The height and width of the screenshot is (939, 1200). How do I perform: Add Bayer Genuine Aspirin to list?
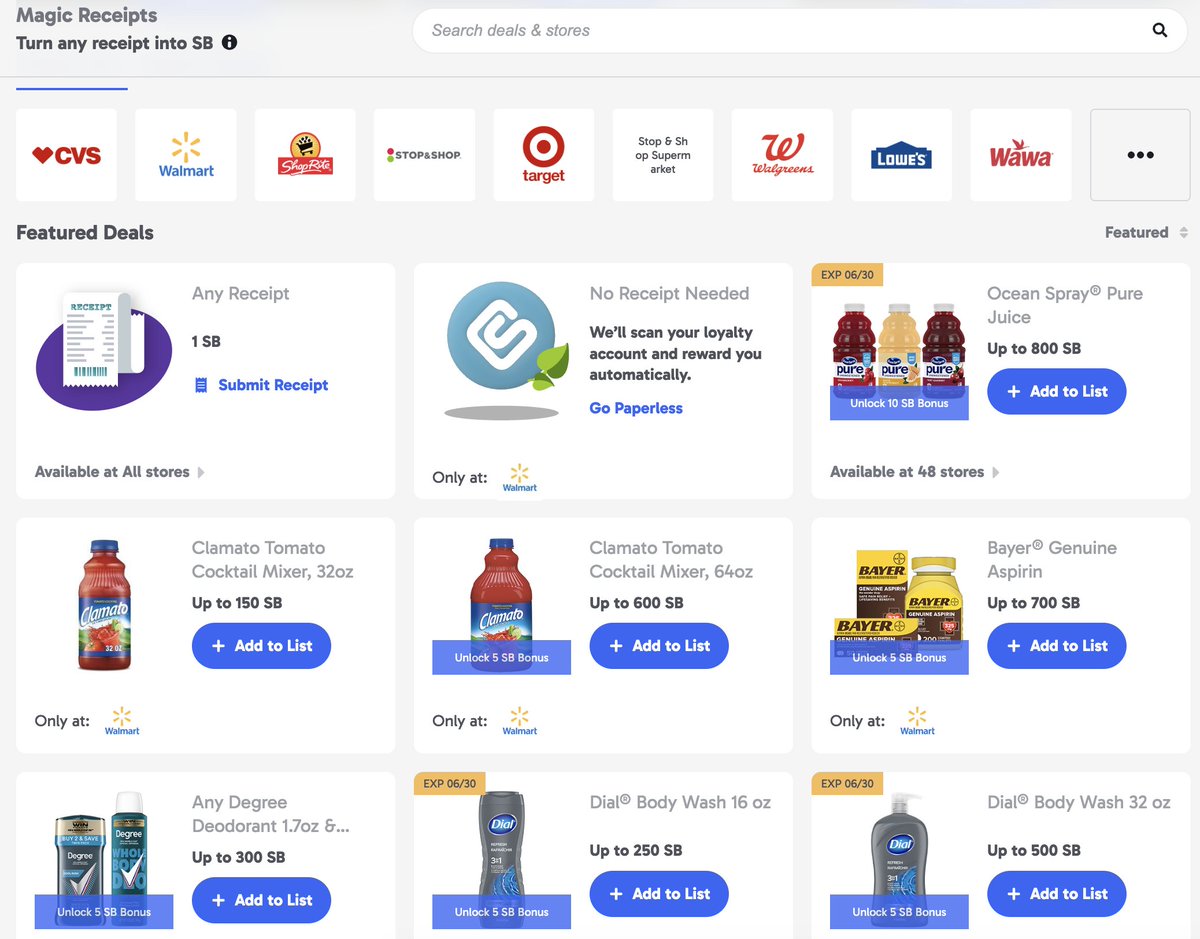[x=1057, y=646]
